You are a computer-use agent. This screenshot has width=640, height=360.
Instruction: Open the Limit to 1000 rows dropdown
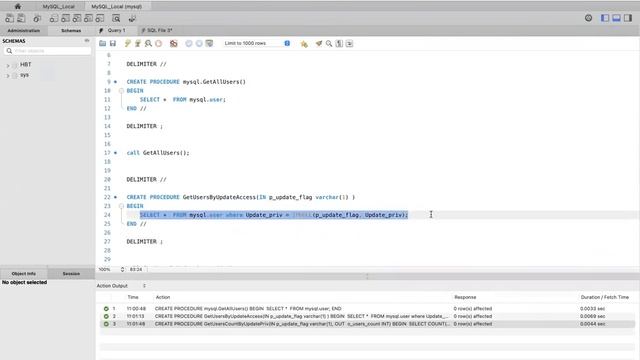(257, 43)
